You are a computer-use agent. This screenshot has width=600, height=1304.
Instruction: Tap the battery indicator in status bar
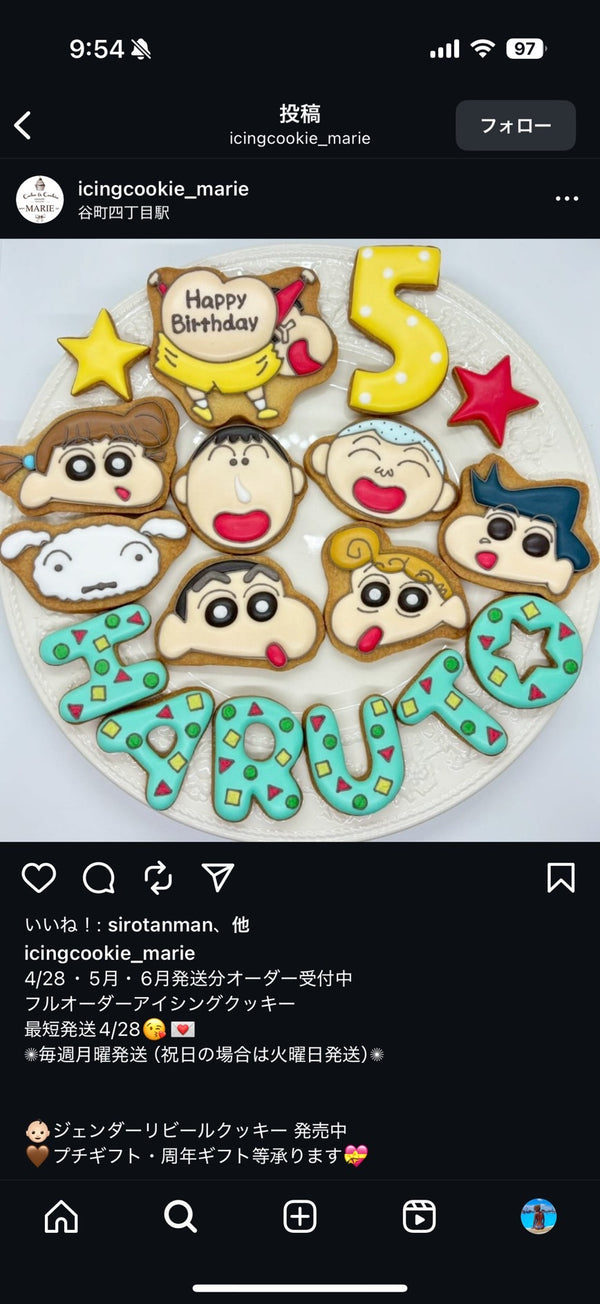(526, 48)
